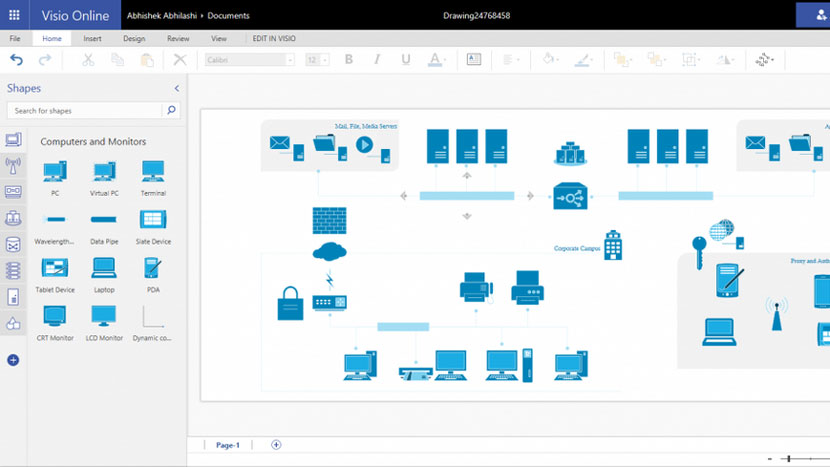The width and height of the screenshot is (830, 467).
Task: Click the zoom slider at bottom right
Action: (x=789, y=458)
